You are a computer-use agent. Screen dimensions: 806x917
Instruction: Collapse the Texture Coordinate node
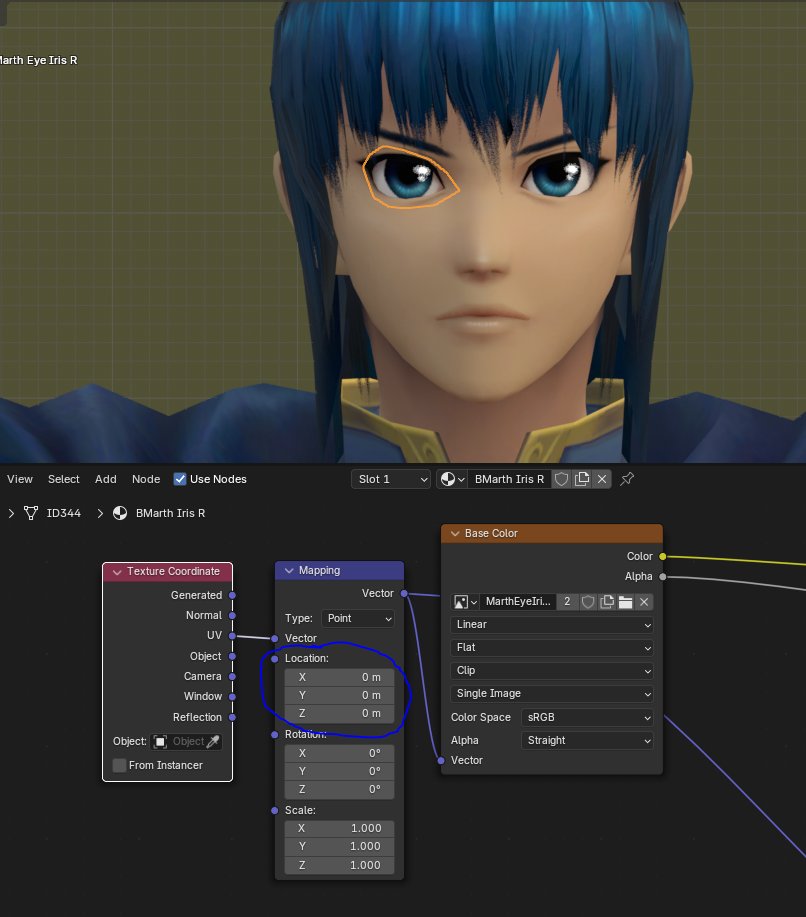(x=117, y=572)
